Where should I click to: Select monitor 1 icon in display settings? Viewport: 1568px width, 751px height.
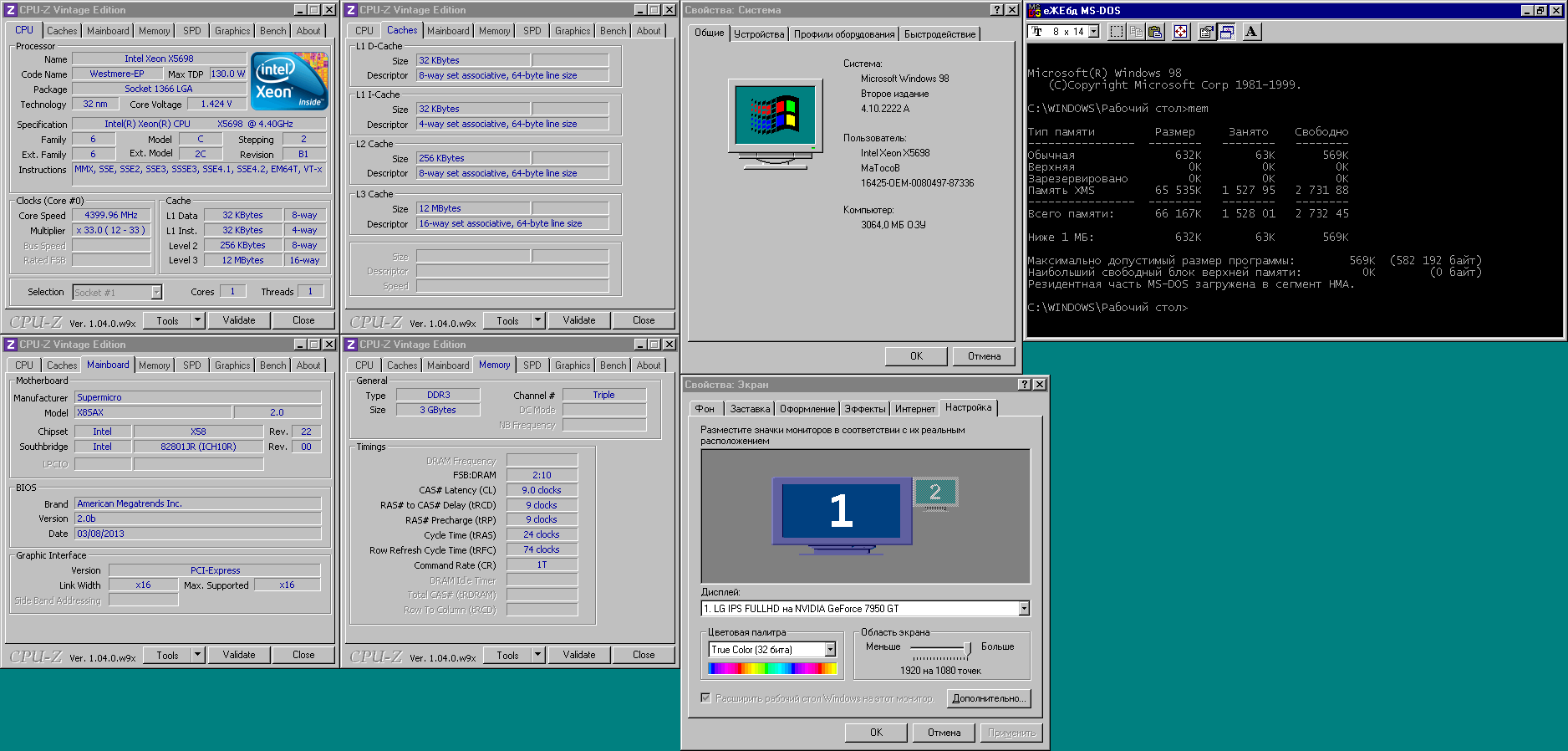841,510
